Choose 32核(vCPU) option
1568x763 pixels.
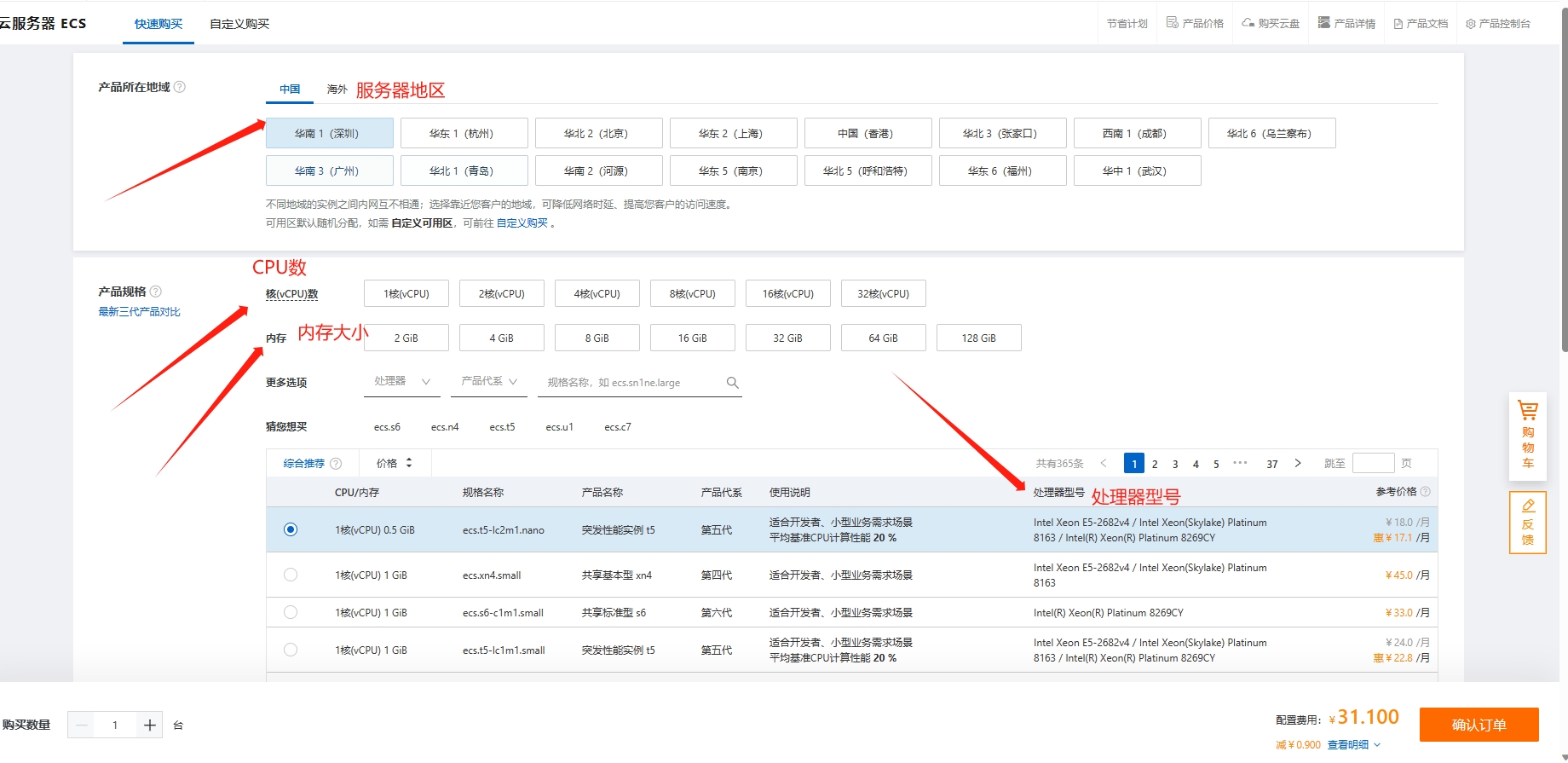[x=884, y=293]
